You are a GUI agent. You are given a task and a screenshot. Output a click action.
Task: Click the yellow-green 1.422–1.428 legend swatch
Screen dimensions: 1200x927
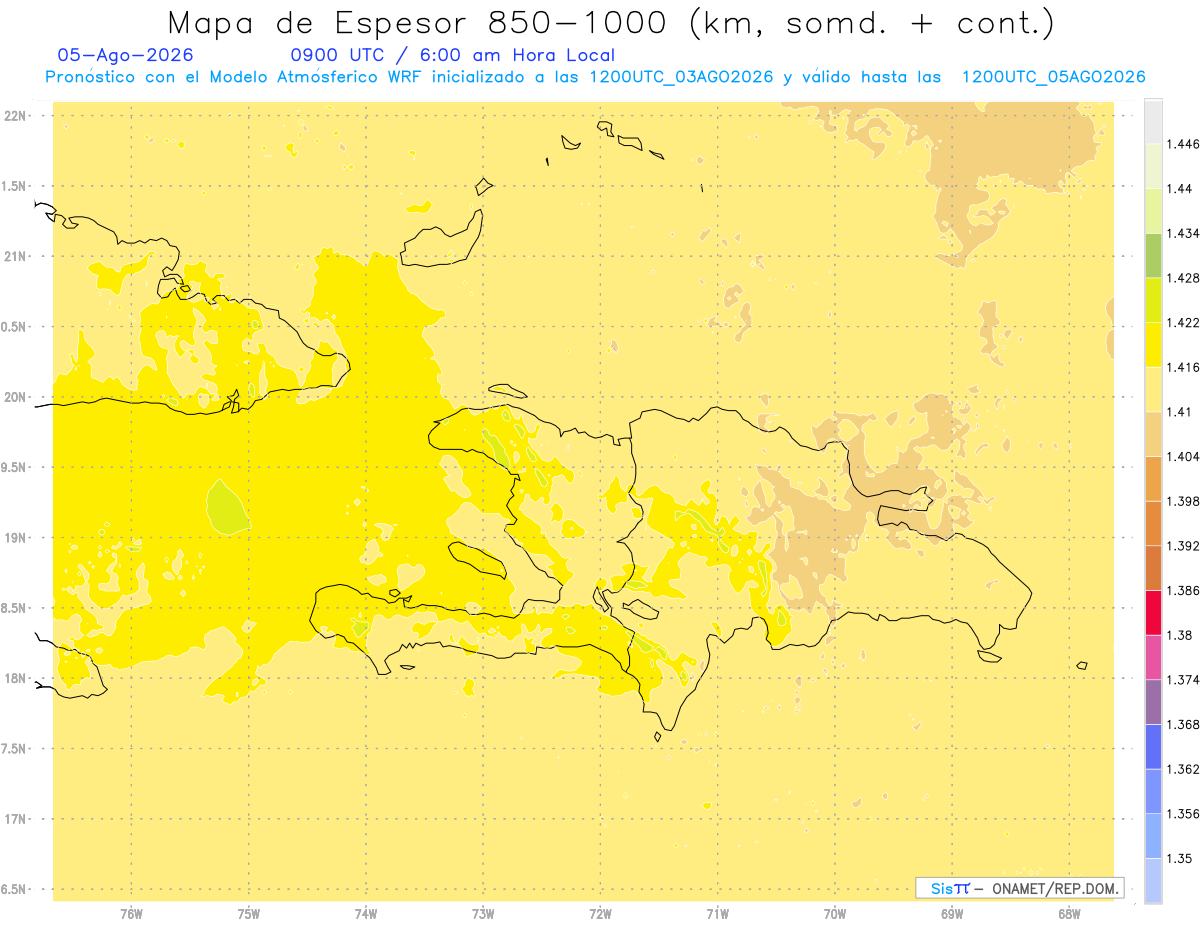[x=1153, y=300]
